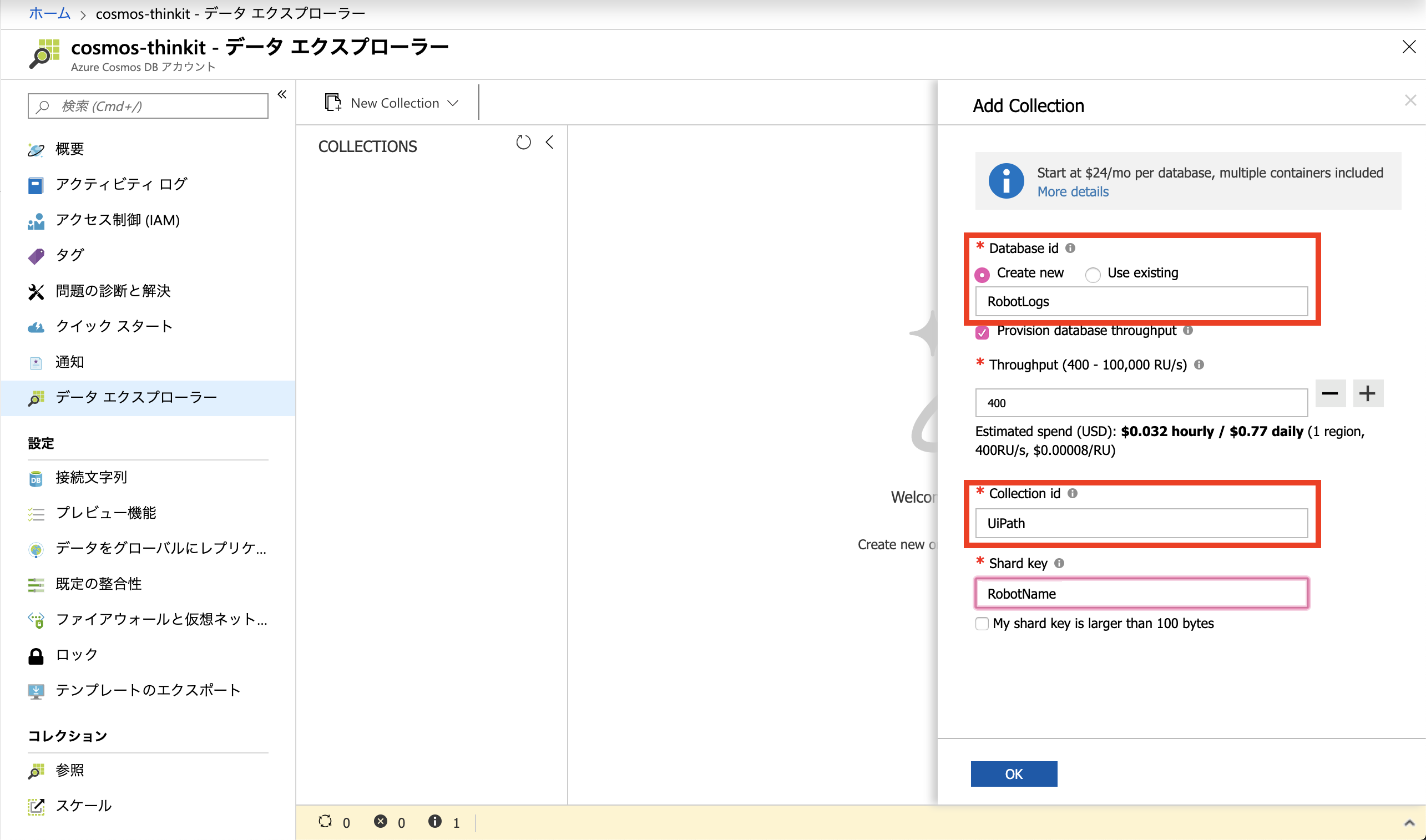The width and height of the screenshot is (1426, 840).
Task: Close the Add Collection panel
Action: click(x=1409, y=101)
